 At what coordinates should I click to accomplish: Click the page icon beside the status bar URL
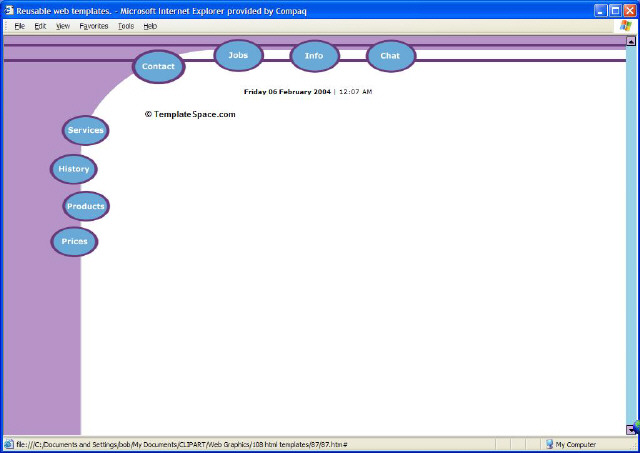[9, 444]
